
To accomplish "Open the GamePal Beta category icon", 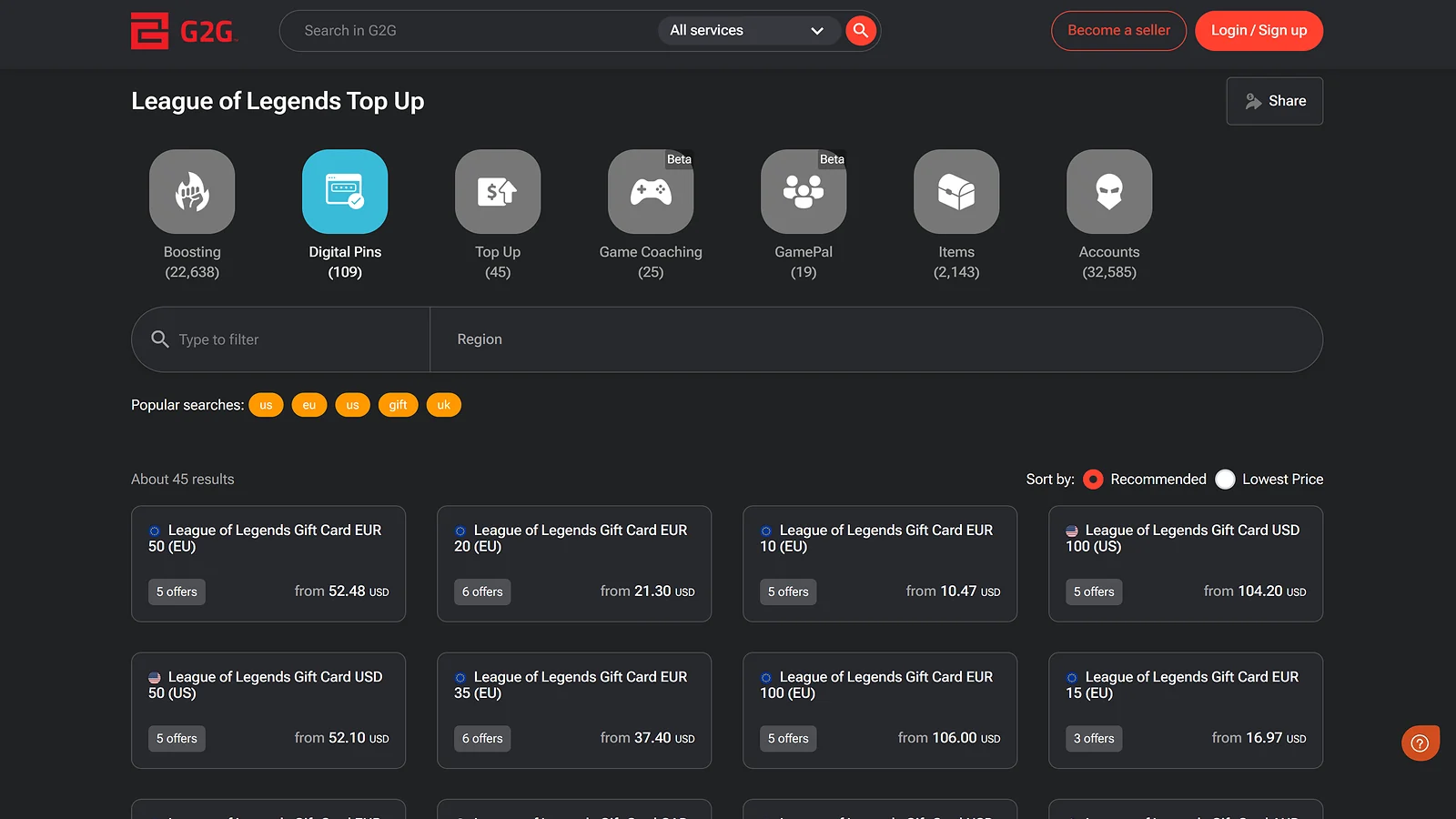I will point(803,192).
